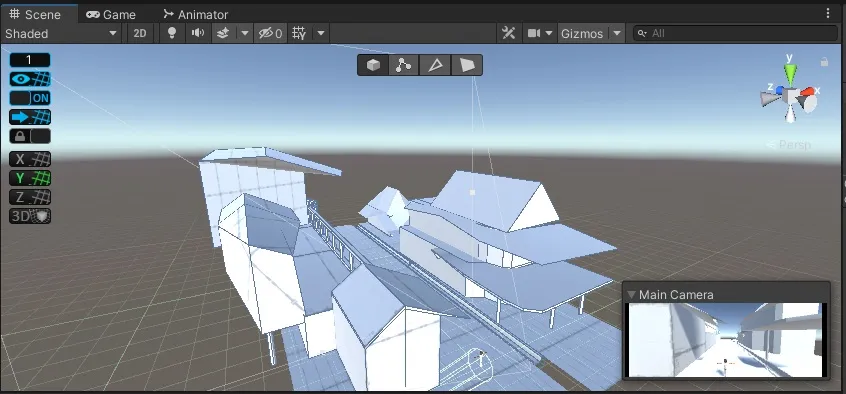Toggle 2D view mode
The width and height of the screenshot is (846, 394).
pos(140,33)
